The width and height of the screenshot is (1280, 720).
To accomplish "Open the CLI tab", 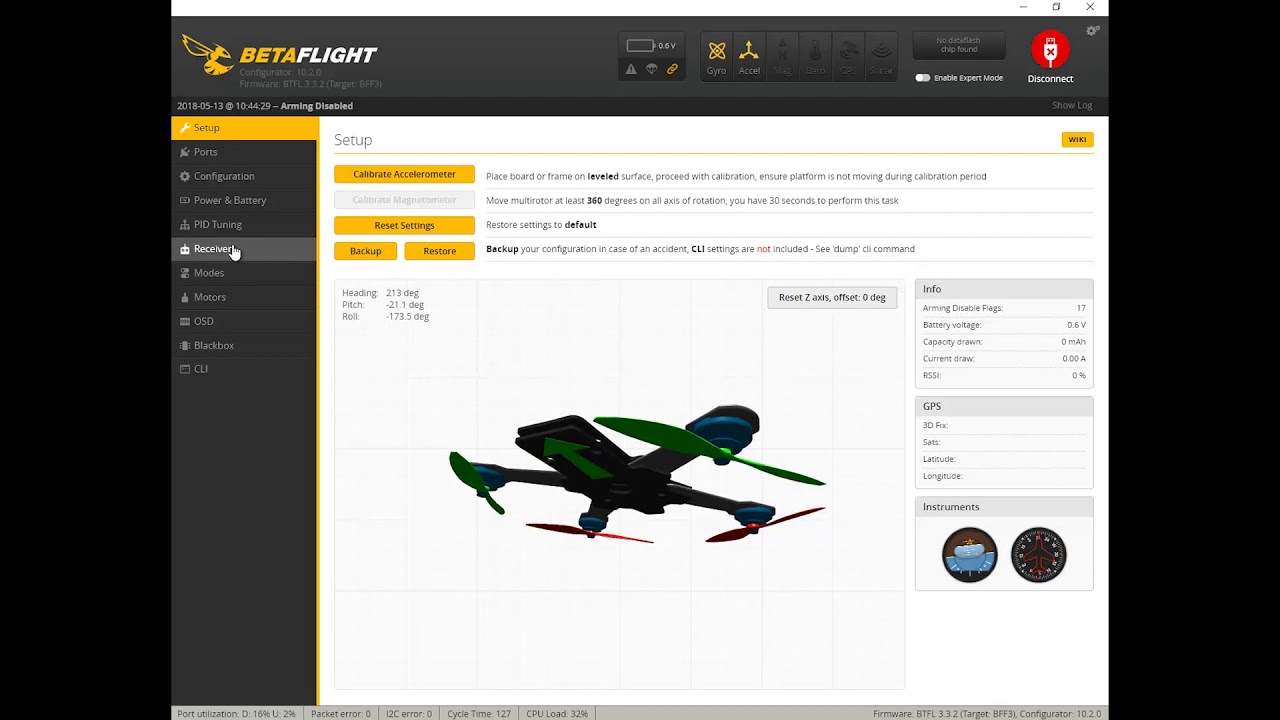I will 245,369.
